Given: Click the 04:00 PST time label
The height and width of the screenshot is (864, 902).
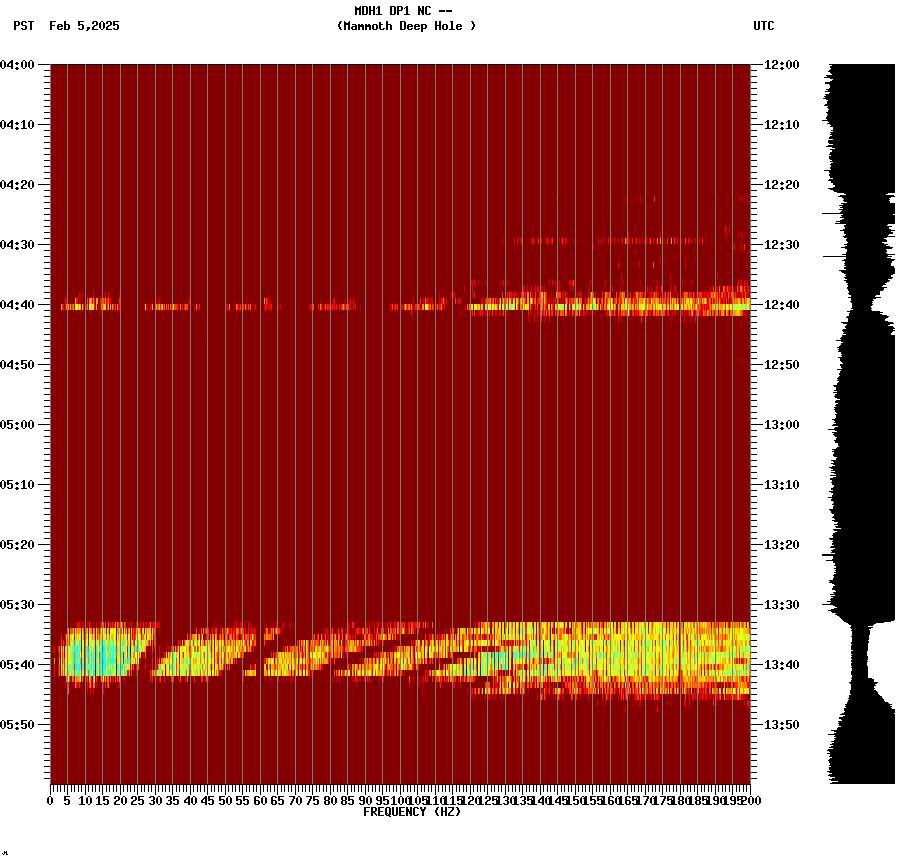Looking at the screenshot, I should click(19, 66).
